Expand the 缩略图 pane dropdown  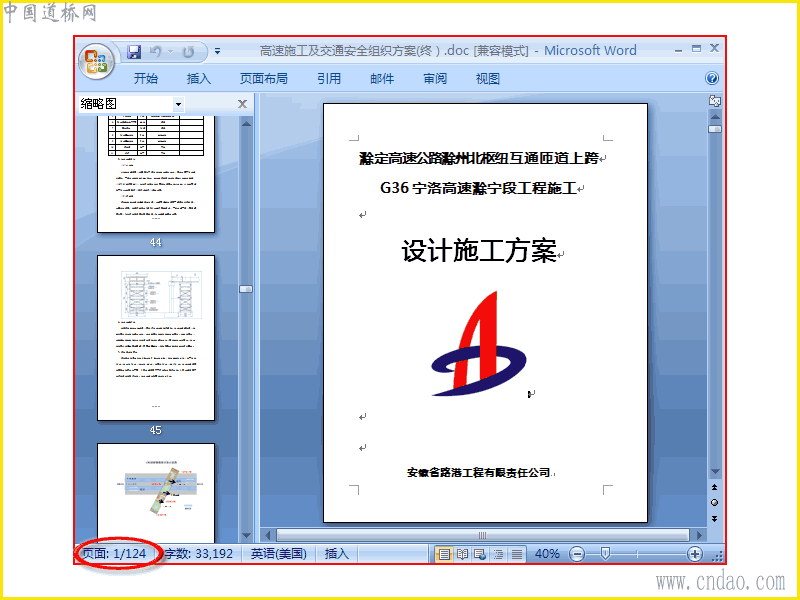point(178,104)
